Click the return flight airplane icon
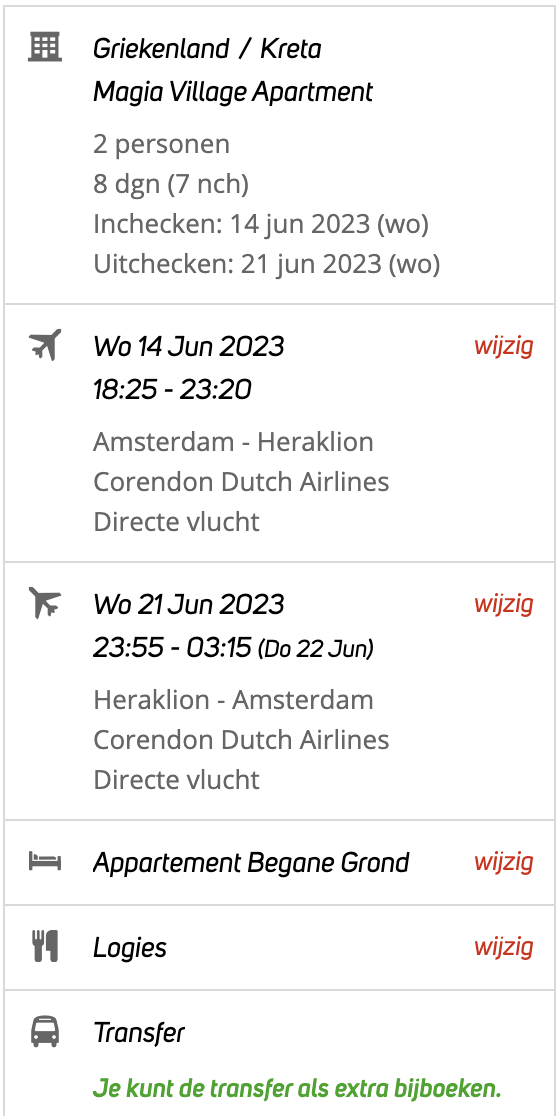Viewport: 556px width, 1116px height. point(45,603)
